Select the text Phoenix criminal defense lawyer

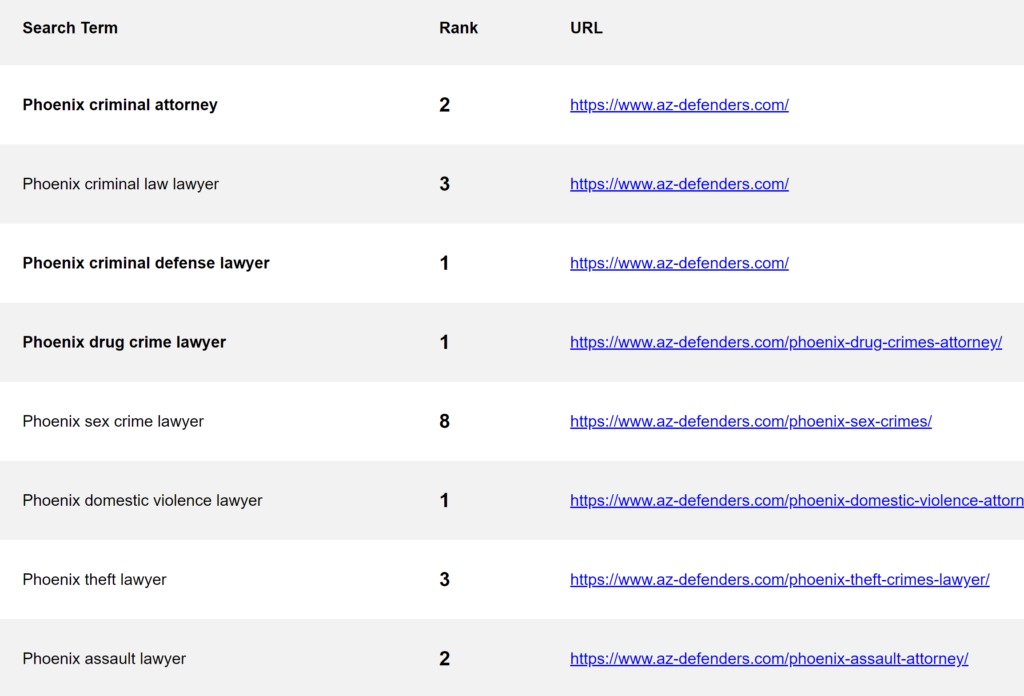point(146,263)
